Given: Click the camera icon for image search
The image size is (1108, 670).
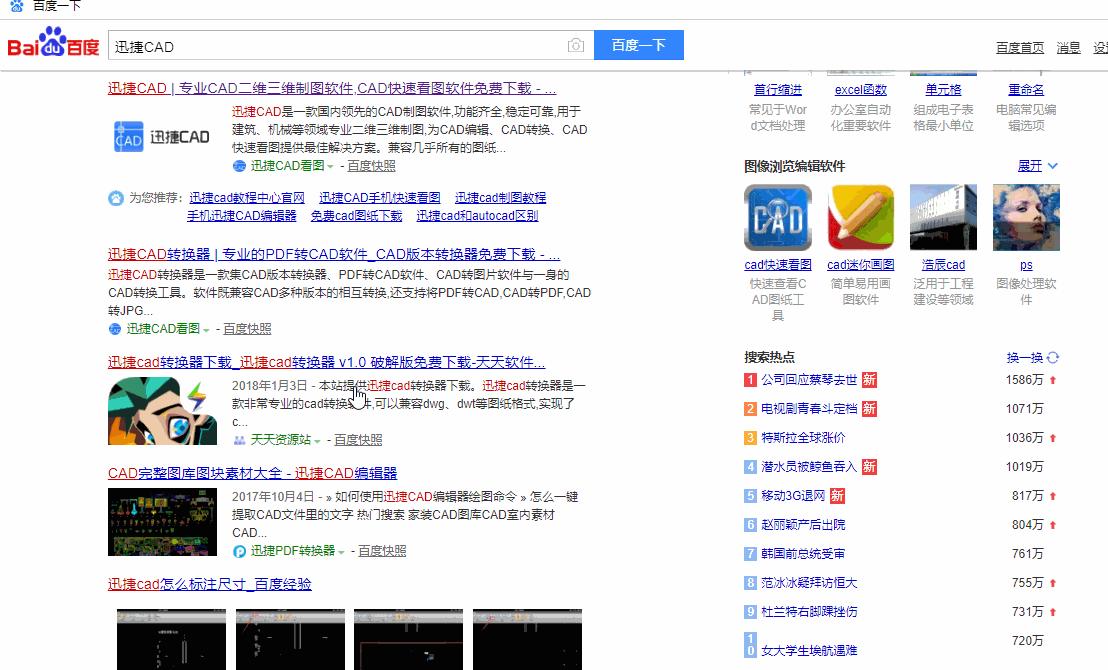Looking at the screenshot, I should click(x=576, y=45).
